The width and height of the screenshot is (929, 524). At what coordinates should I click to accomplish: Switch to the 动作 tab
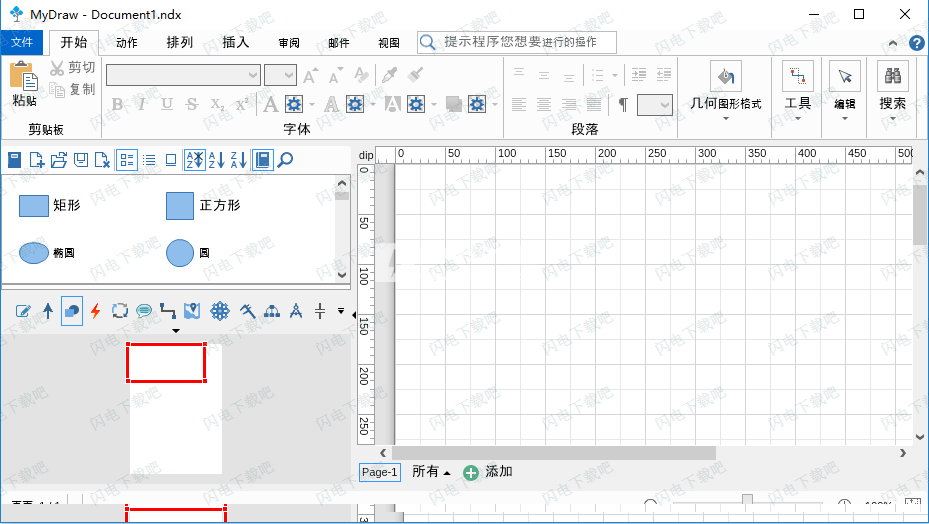127,43
